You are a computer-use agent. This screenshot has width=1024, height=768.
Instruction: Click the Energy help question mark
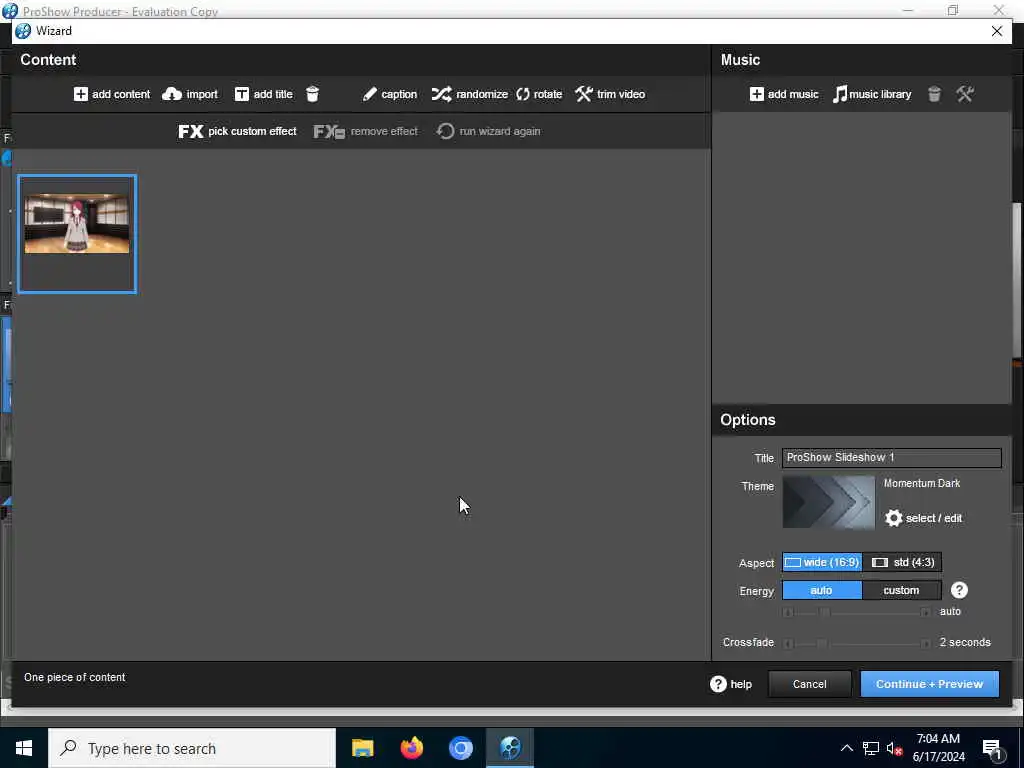pos(959,590)
